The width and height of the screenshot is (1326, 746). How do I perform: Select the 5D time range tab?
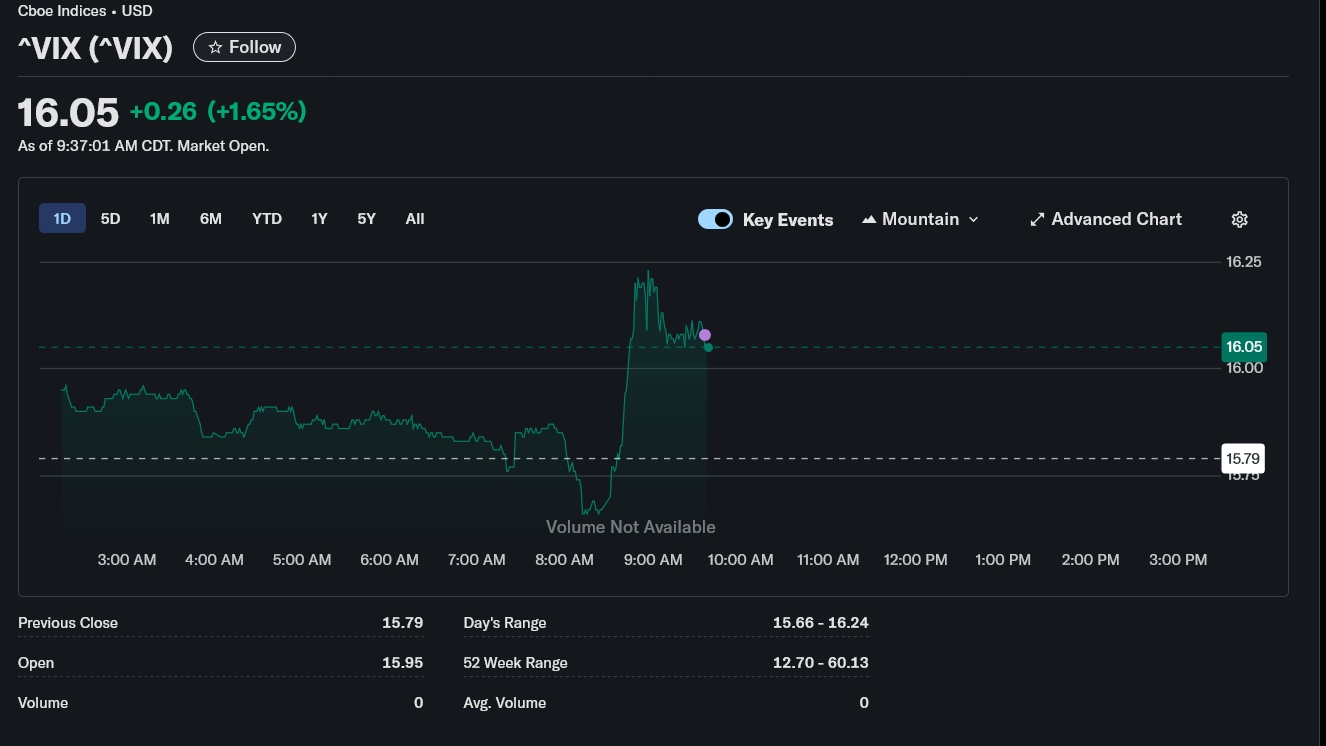pyautogui.click(x=110, y=218)
